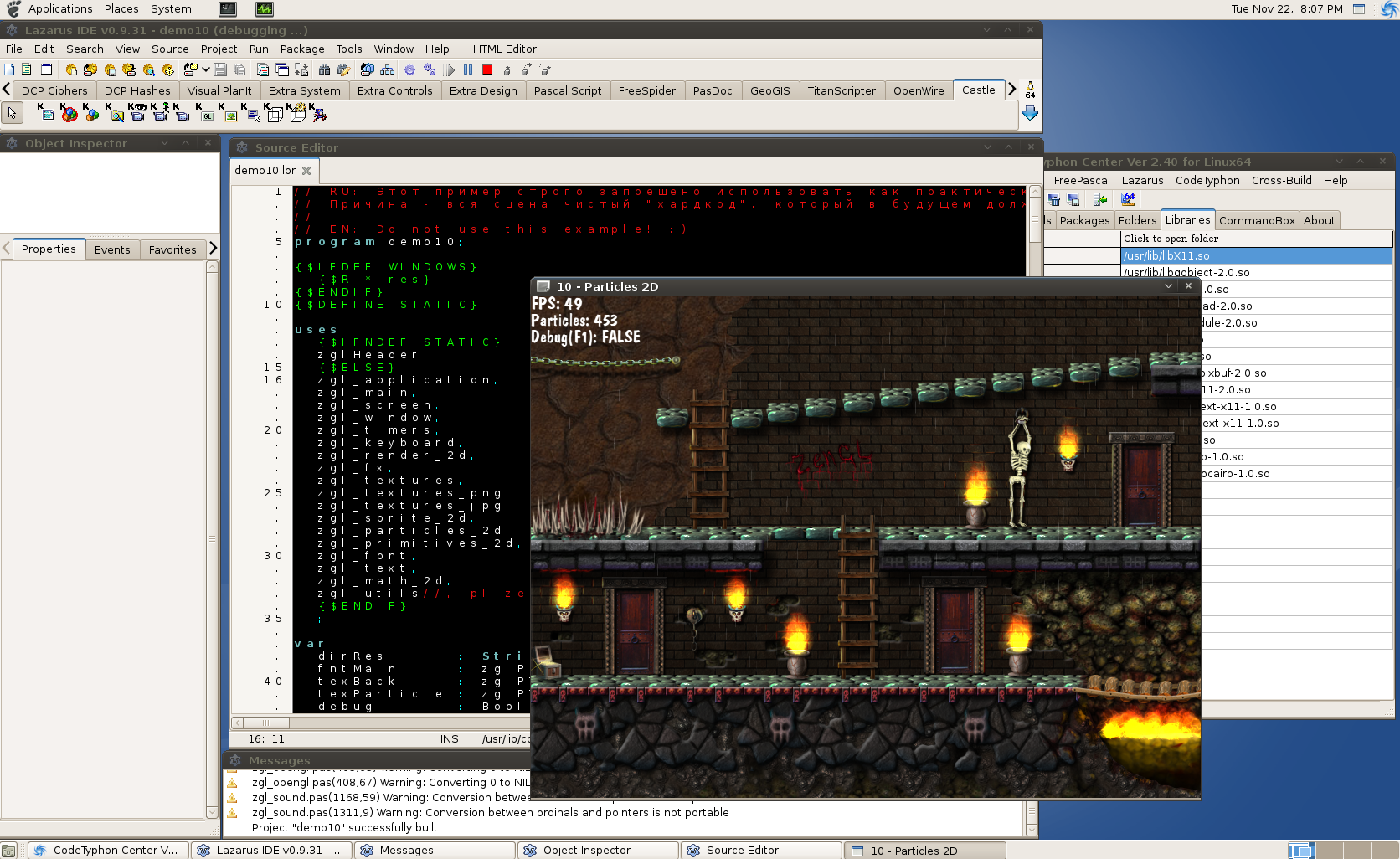Pick the Castle red-circled 3D shapes component
The height and width of the screenshot is (859, 1400).
pyautogui.click(x=69, y=113)
